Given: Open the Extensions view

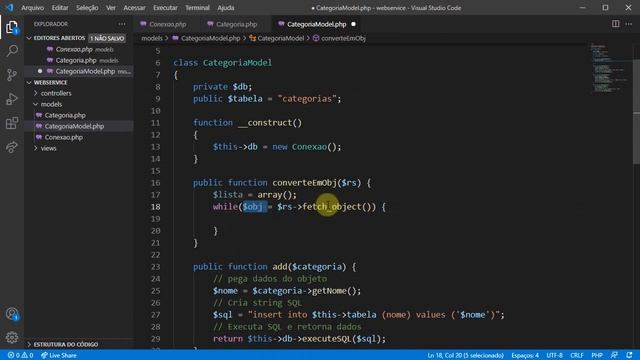Looking at the screenshot, I should coord(12,123).
